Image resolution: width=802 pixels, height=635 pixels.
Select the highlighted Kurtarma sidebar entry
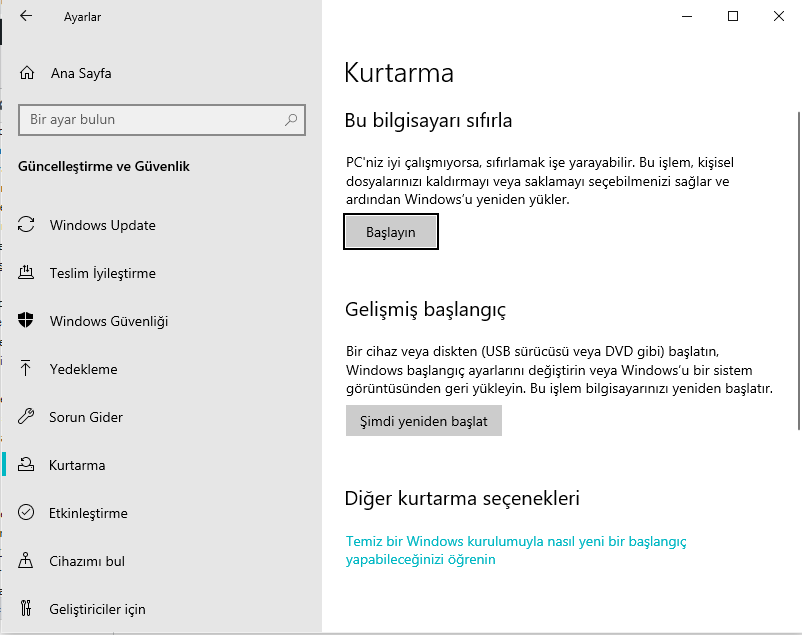77,465
